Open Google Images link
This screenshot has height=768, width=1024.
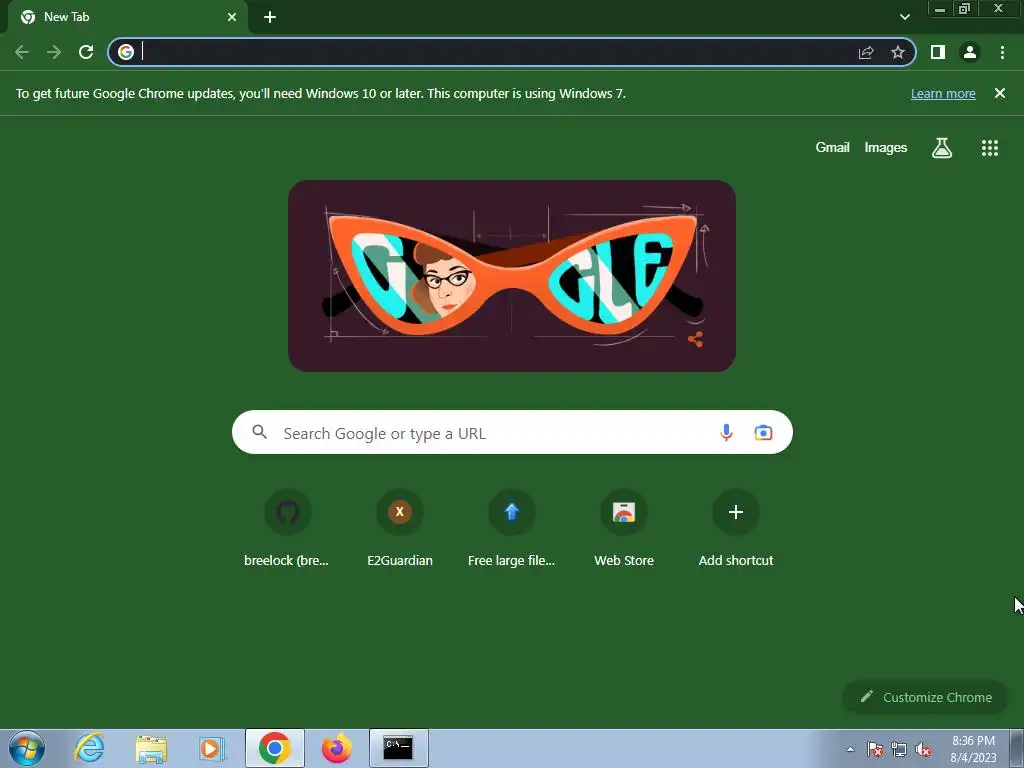tap(886, 148)
